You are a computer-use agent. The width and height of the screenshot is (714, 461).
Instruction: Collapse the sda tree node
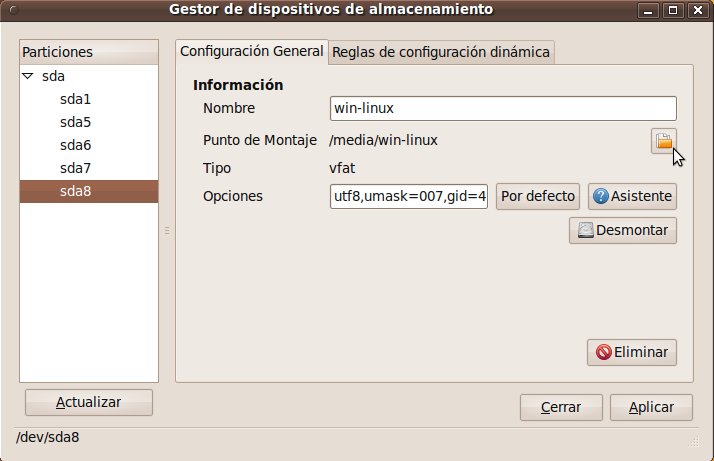click(x=28, y=76)
